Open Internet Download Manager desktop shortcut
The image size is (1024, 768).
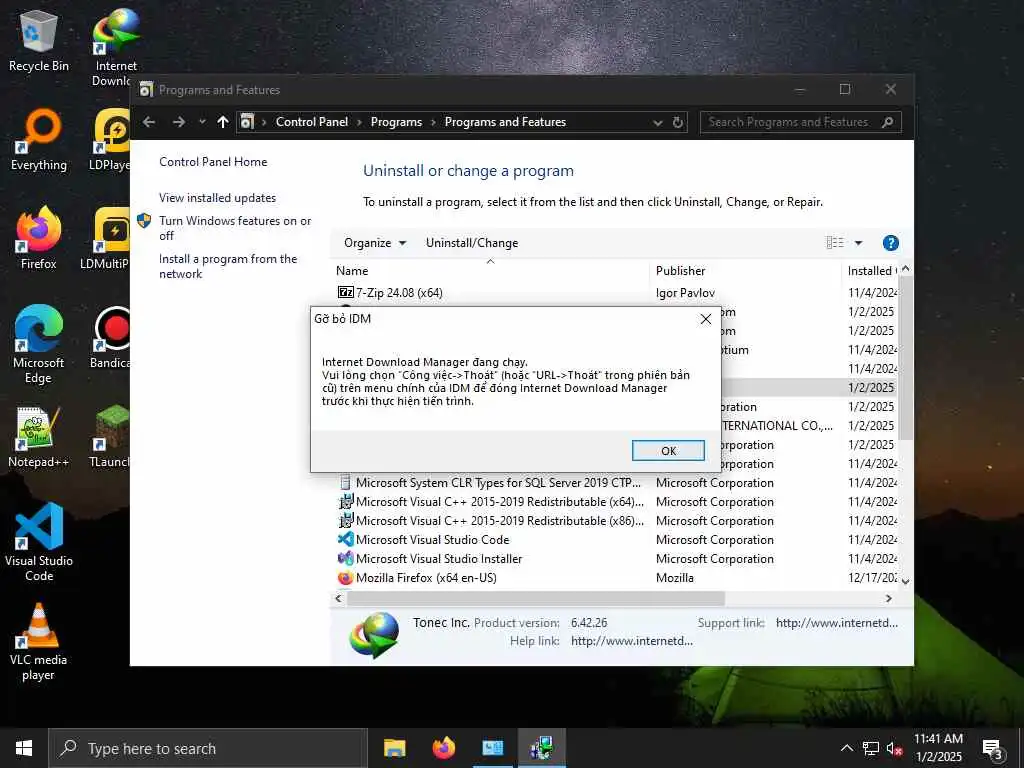tap(116, 47)
